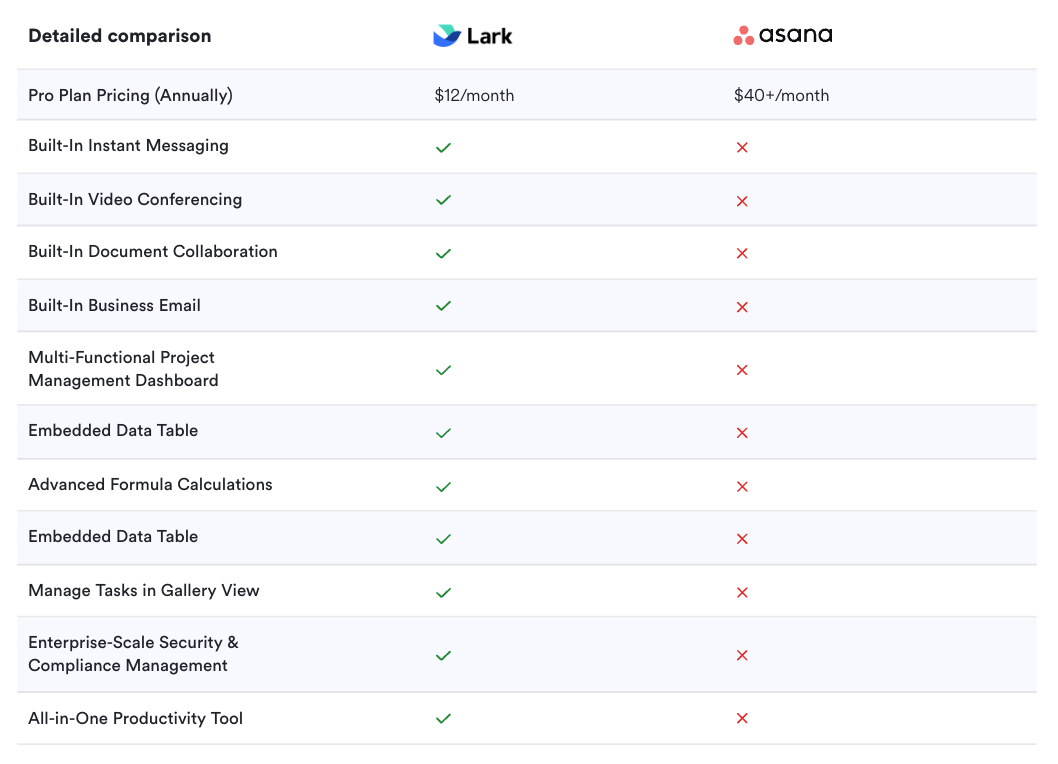Click the Lark checkmark for Advanced Formula Calculations
Viewport: 1058px width, 764px height.
coord(443,487)
